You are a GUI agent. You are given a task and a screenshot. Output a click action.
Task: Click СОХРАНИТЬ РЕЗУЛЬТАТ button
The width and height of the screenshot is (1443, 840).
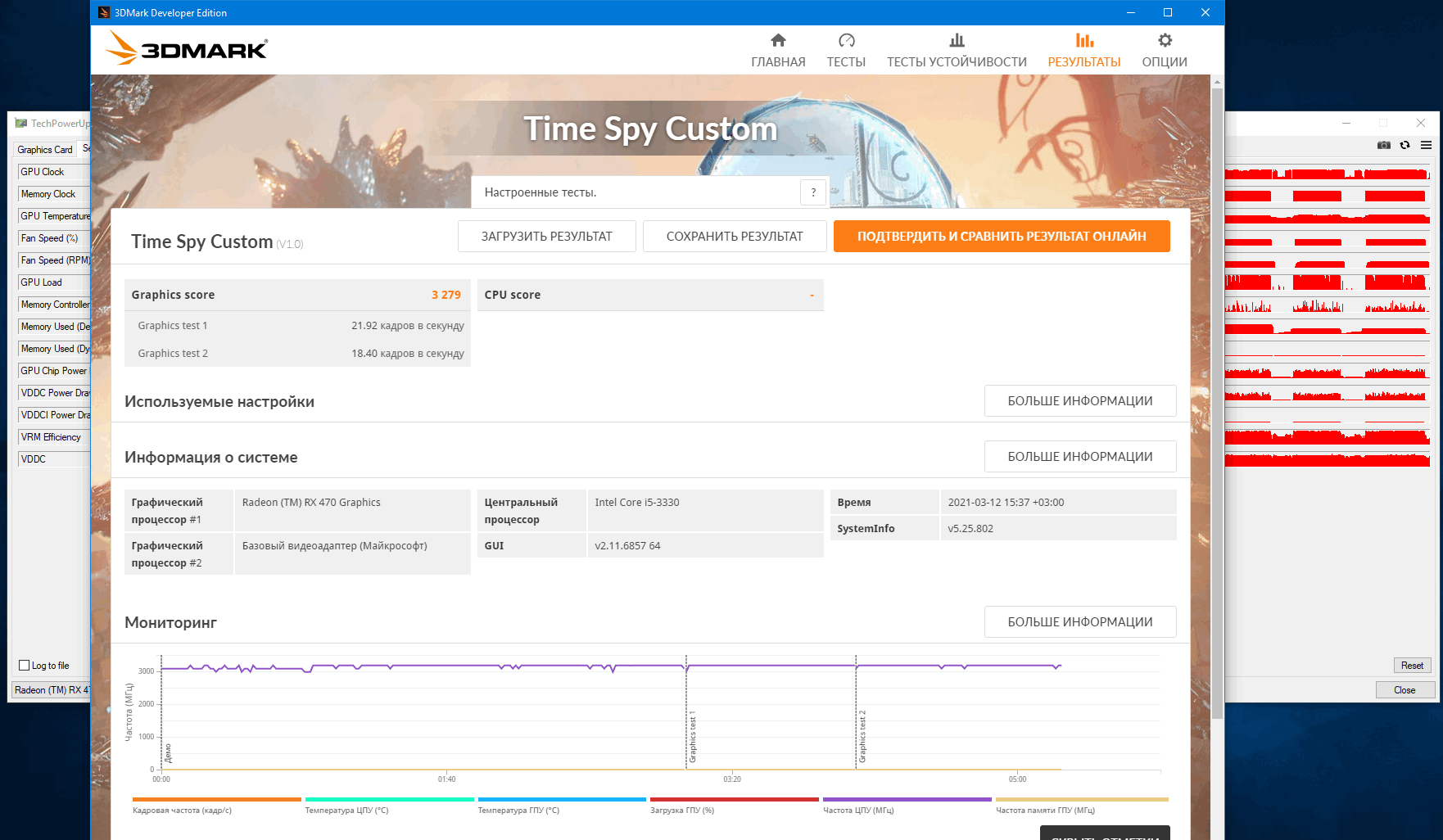735,237
